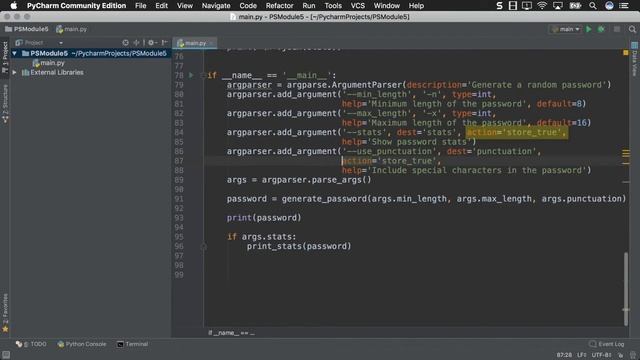Open the Tools menu
Screen dimensions: 640x360
click(x=333, y=6)
